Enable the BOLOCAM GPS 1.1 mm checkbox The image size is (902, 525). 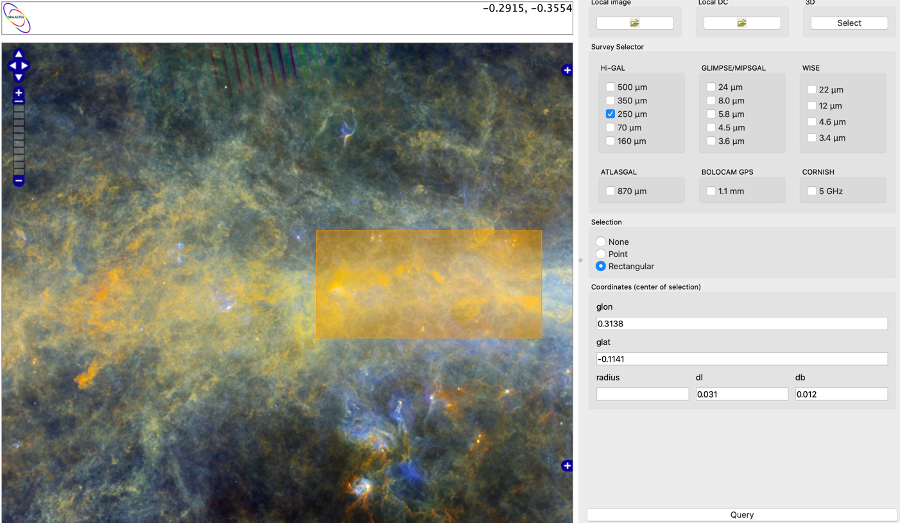click(x=711, y=191)
